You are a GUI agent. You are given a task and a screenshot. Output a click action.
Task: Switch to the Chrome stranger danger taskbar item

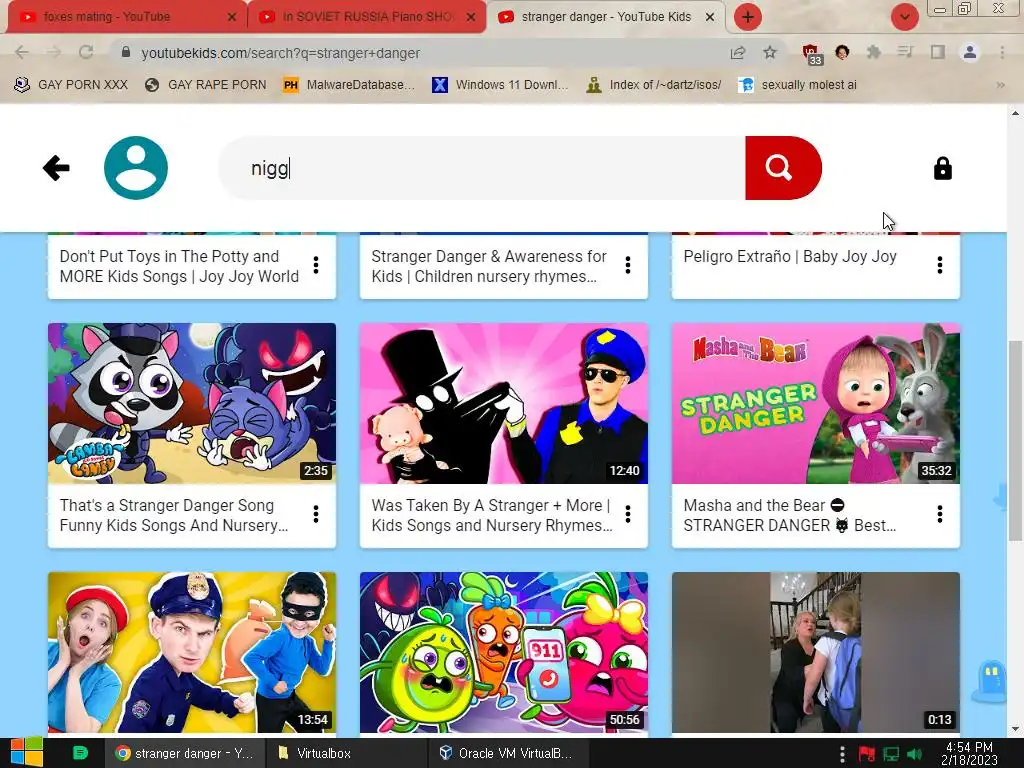184,753
